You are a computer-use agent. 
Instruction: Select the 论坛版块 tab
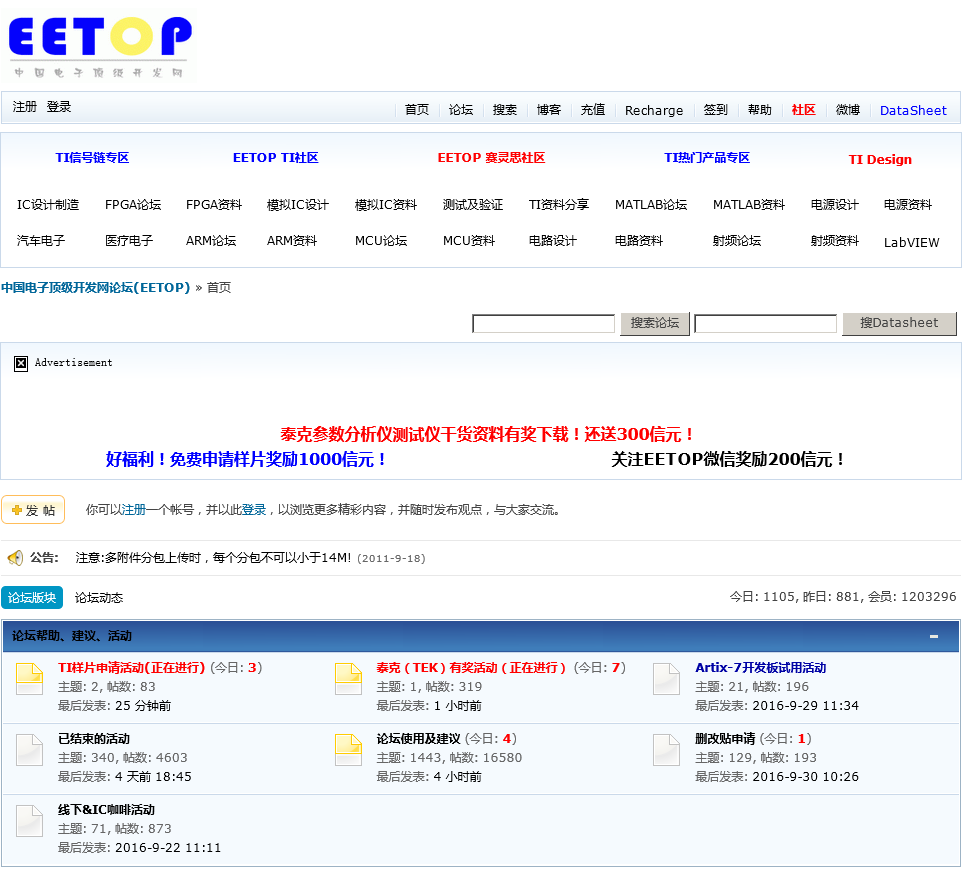32,598
